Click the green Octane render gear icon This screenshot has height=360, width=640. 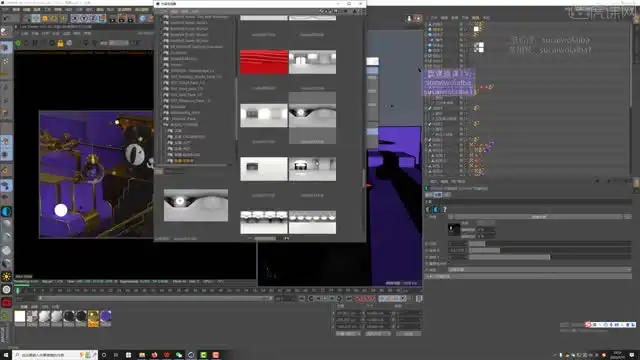point(18,43)
